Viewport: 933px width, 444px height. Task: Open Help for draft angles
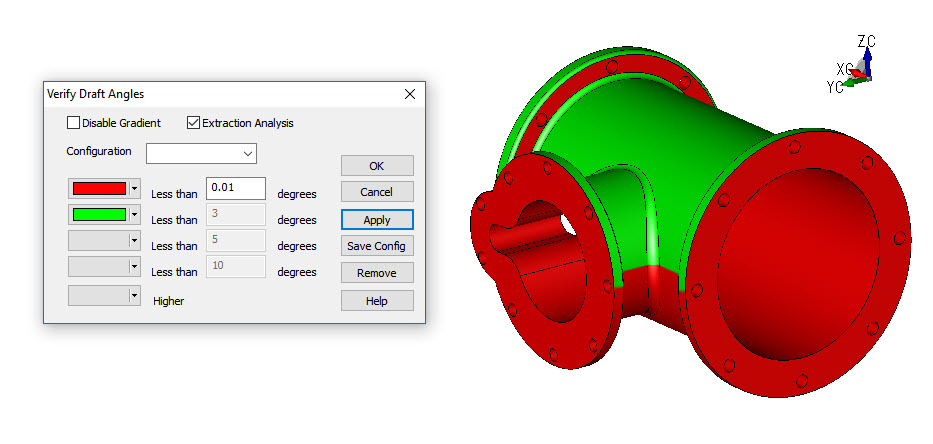tap(377, 300)
